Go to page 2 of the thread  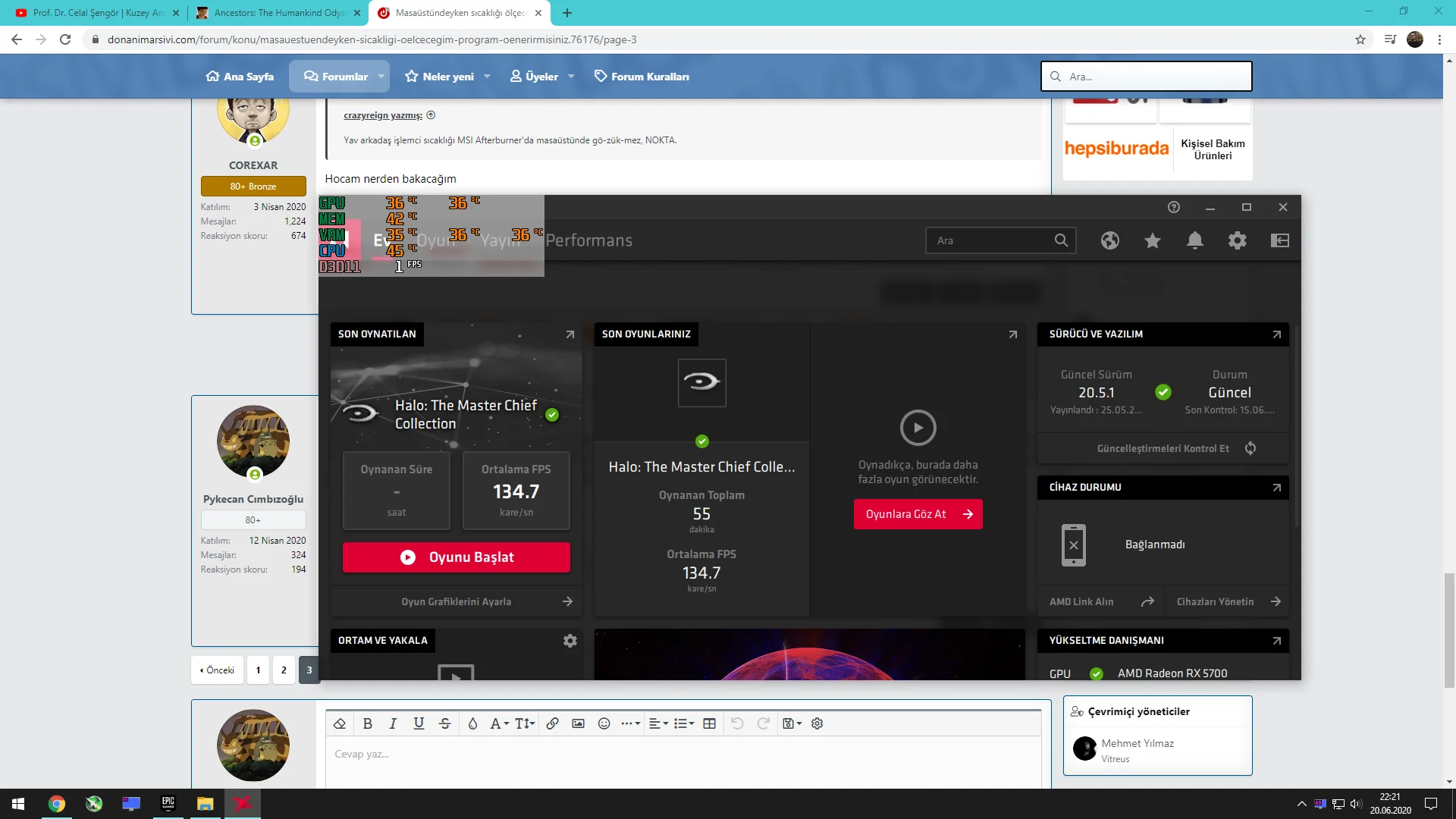tap(284, 670)
